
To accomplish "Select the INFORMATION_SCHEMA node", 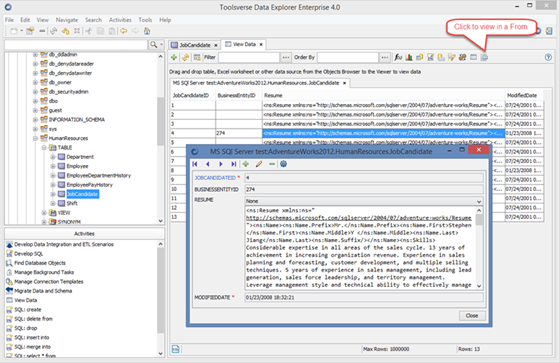I will [76, 120].
